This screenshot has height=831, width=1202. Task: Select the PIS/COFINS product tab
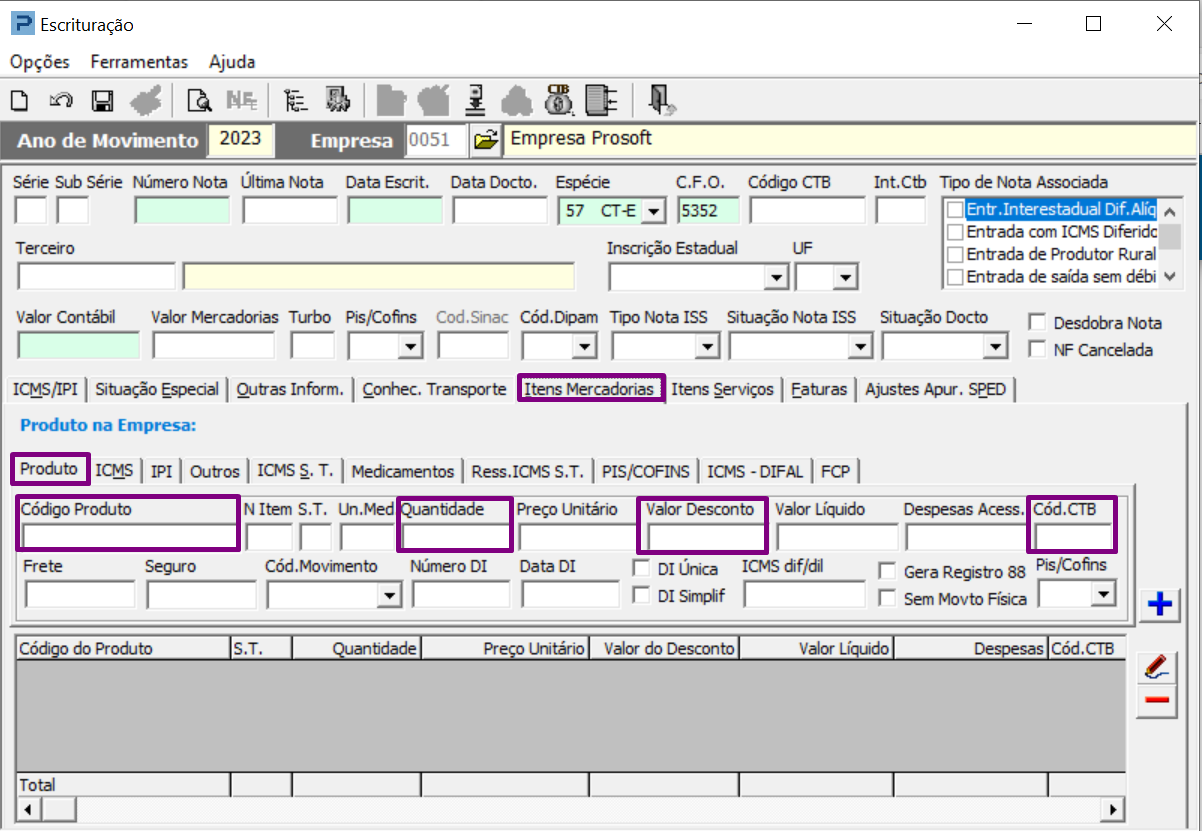click(x=646, y=471)
